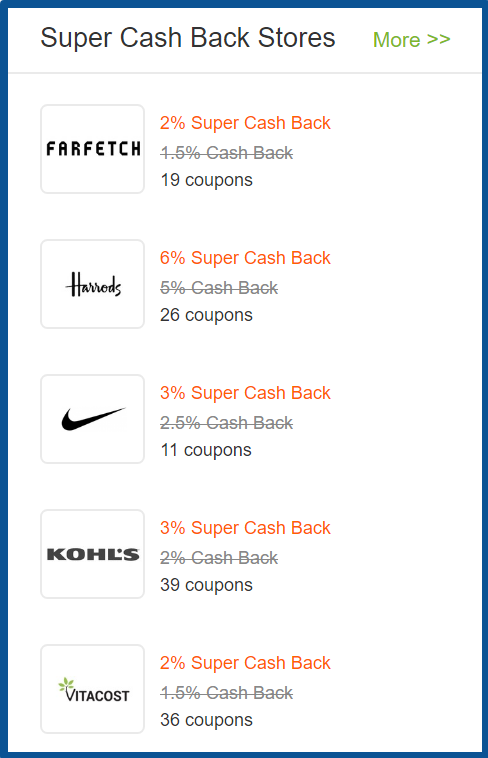Open the 3% Super Cash Back link beside Nike
This screenshot has width=488, height=758.
pyautogui.click(x=245, y=393)
